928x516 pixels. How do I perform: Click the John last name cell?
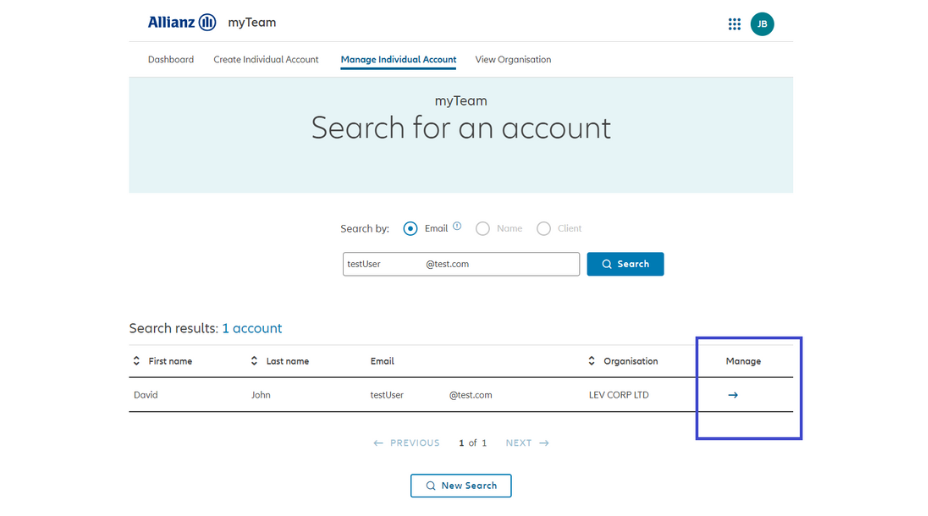pos(260,395)
